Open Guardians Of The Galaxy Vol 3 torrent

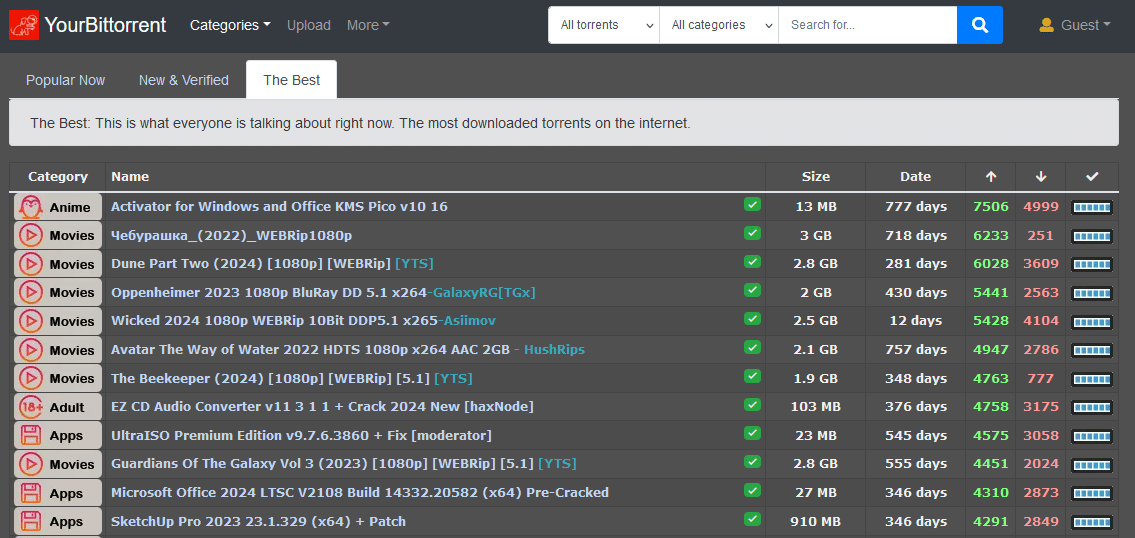click(x=344, y=463)
